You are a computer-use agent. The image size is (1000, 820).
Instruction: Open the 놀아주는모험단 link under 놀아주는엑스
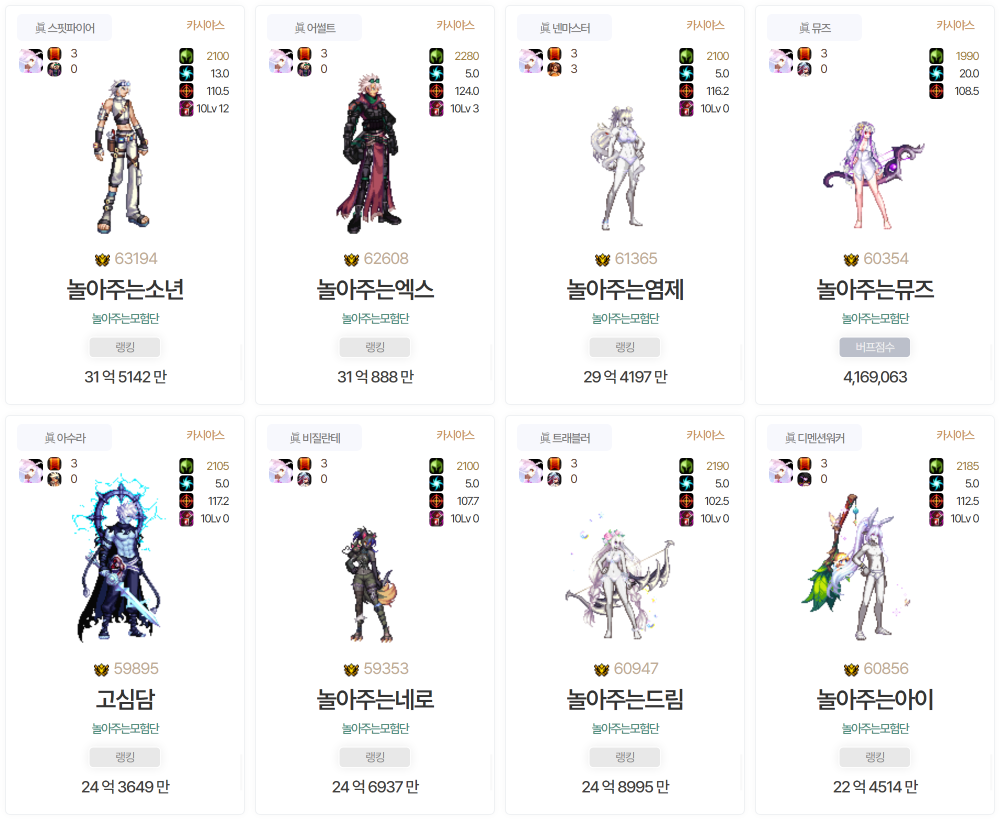tap(375, 318)
